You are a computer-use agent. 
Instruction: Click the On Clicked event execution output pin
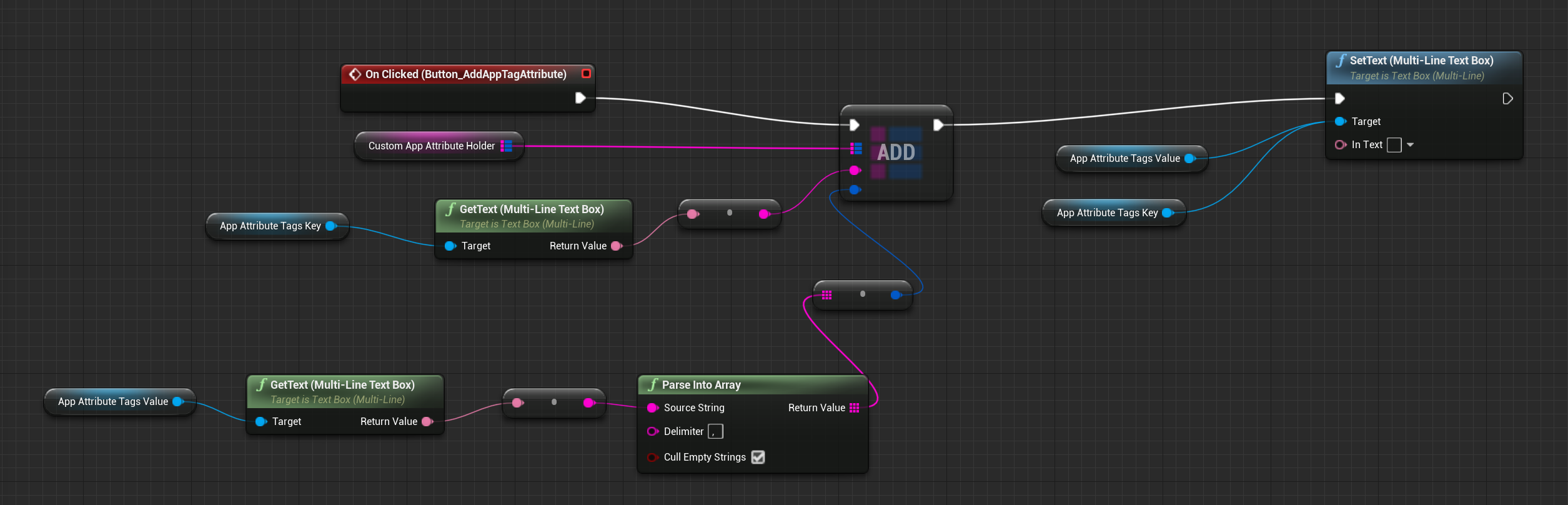[x=580, y=97]
